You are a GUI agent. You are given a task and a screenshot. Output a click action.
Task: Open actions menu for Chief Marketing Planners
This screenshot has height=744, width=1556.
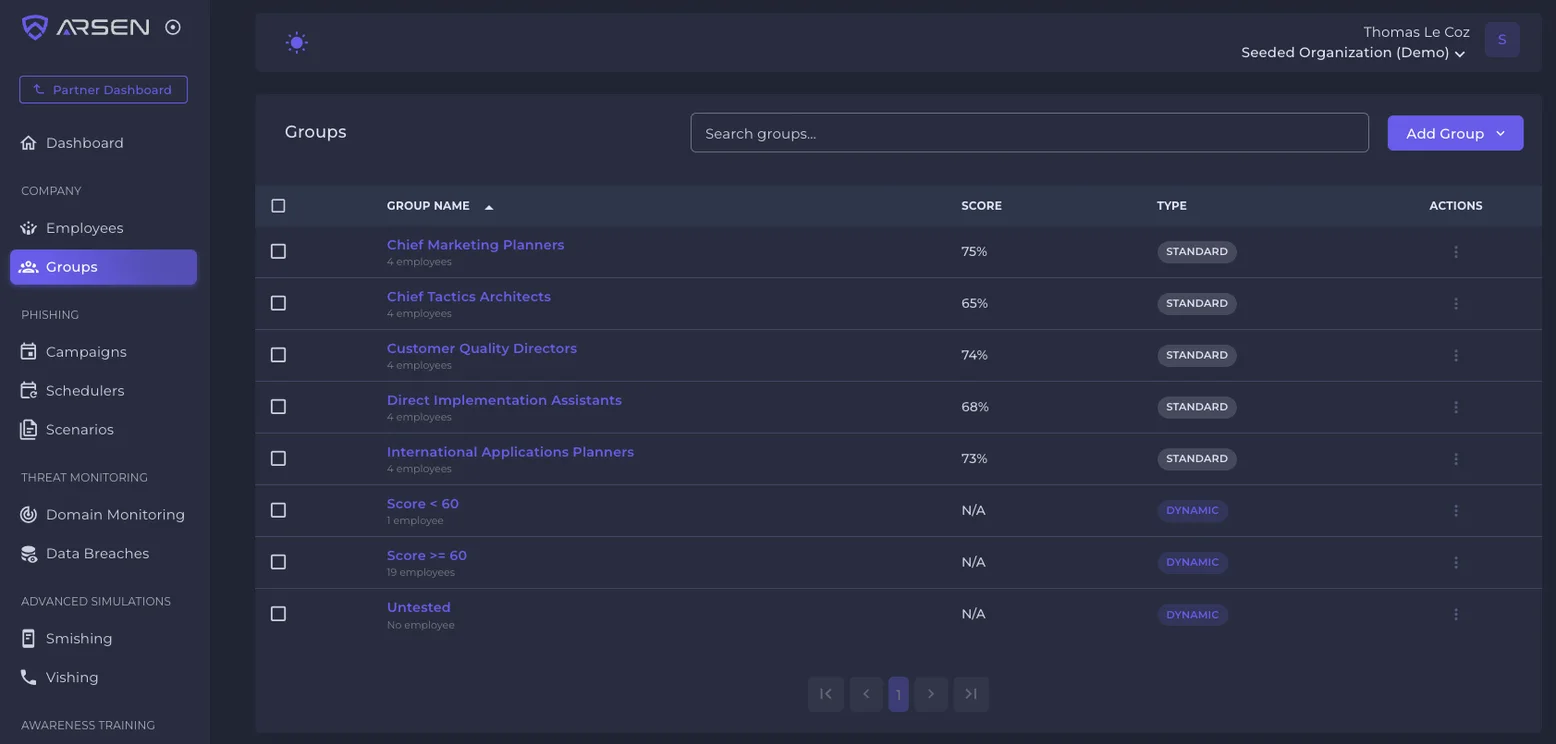(x=1456, y=252)
